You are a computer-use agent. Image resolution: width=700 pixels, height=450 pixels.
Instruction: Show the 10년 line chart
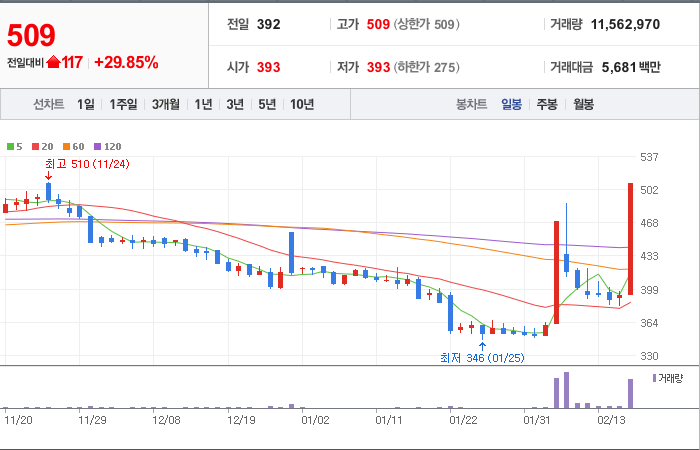(x=302, y=104)
